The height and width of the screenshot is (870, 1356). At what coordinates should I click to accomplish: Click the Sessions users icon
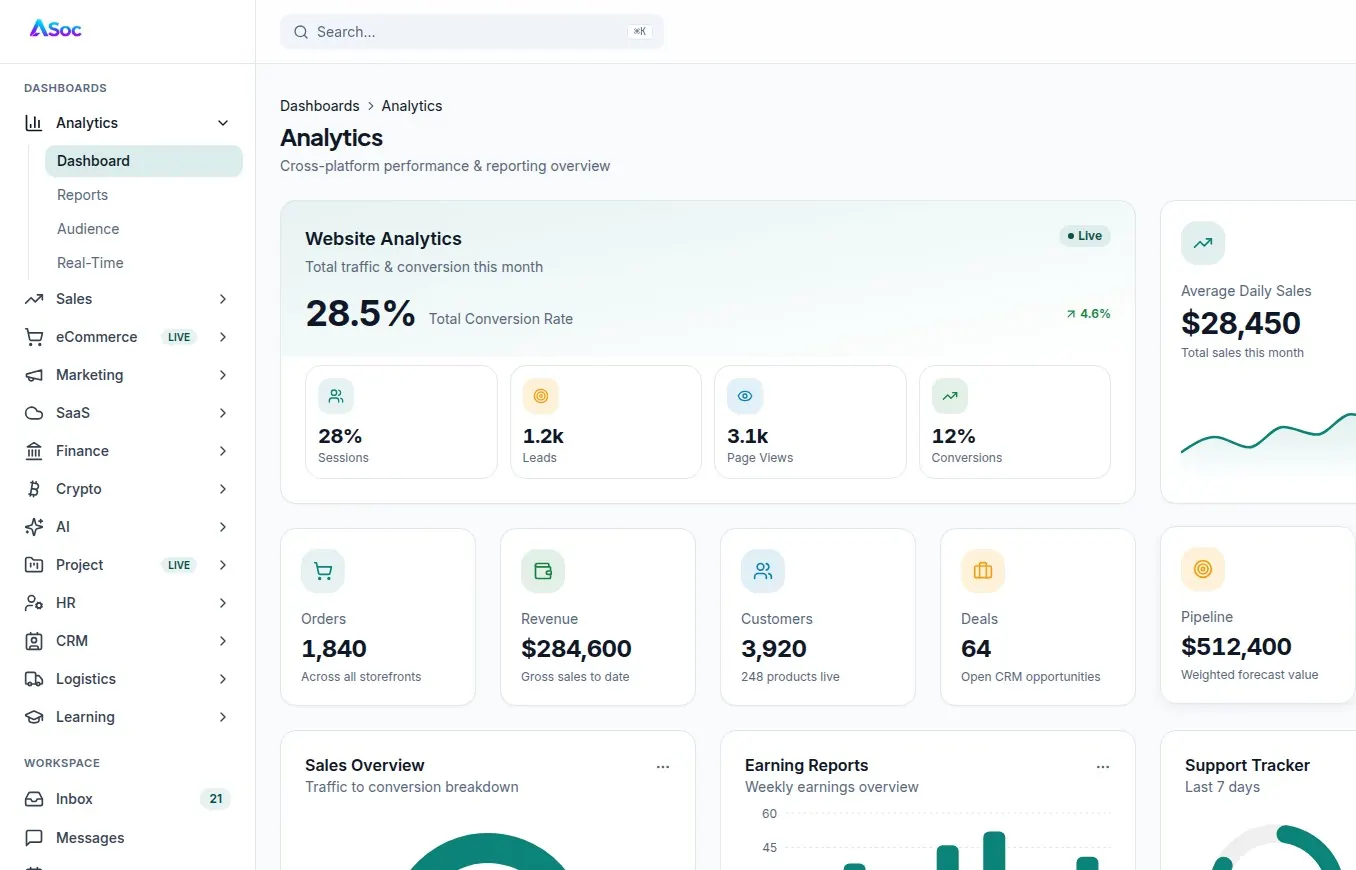pos(336,396)
